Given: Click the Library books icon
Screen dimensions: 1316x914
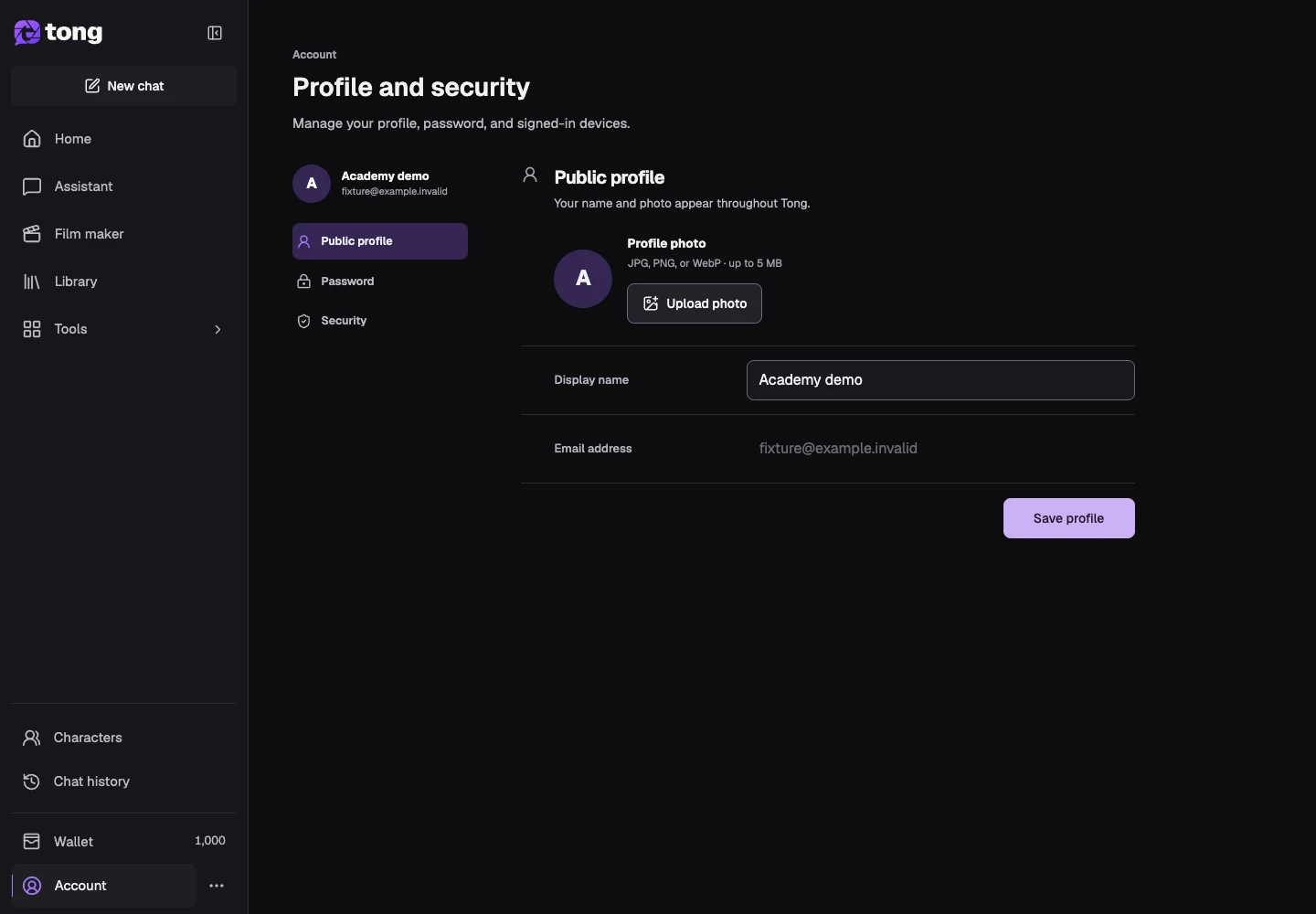Looking at the screenshot, I should pyautogui.click(x=32, y=282).
